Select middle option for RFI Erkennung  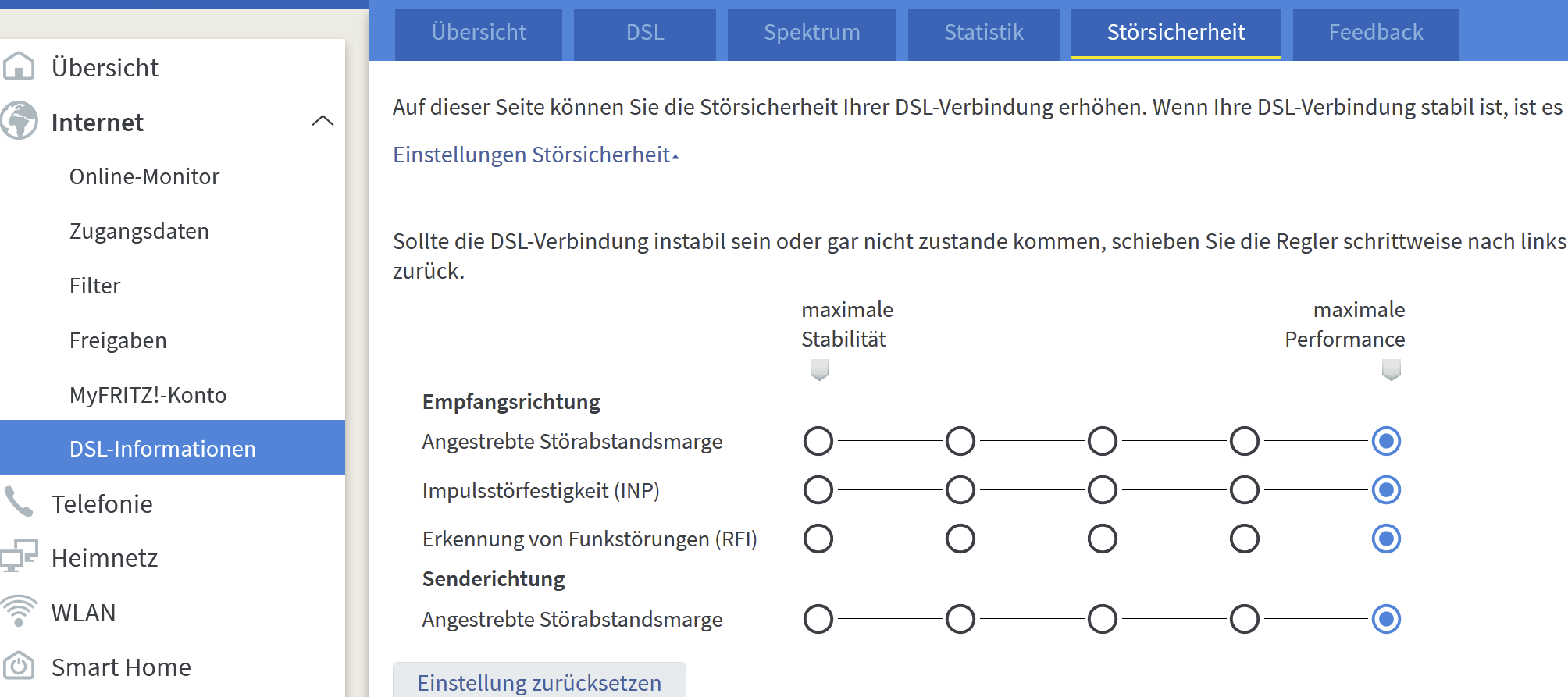coord(1103,539)
